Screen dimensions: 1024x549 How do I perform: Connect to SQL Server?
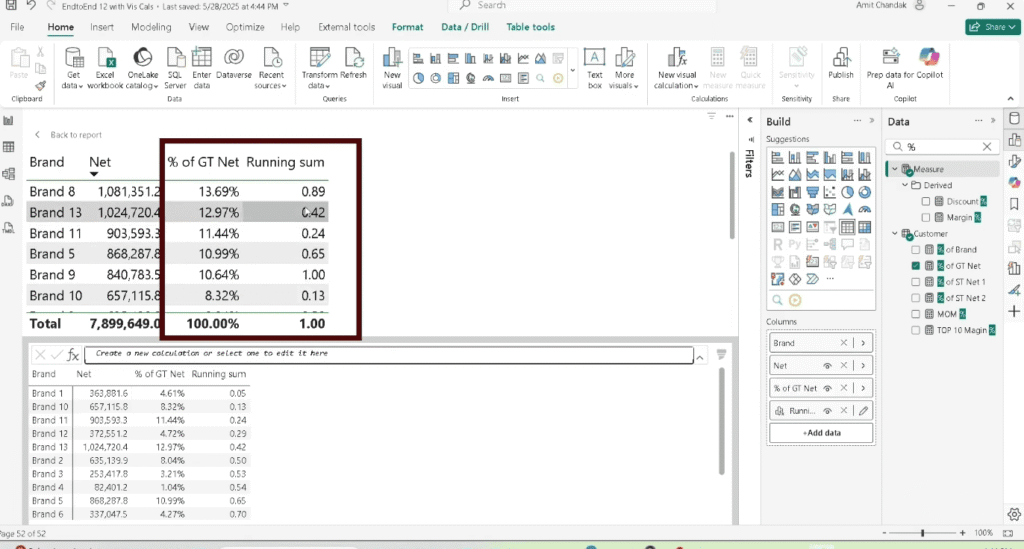point(175,68)
